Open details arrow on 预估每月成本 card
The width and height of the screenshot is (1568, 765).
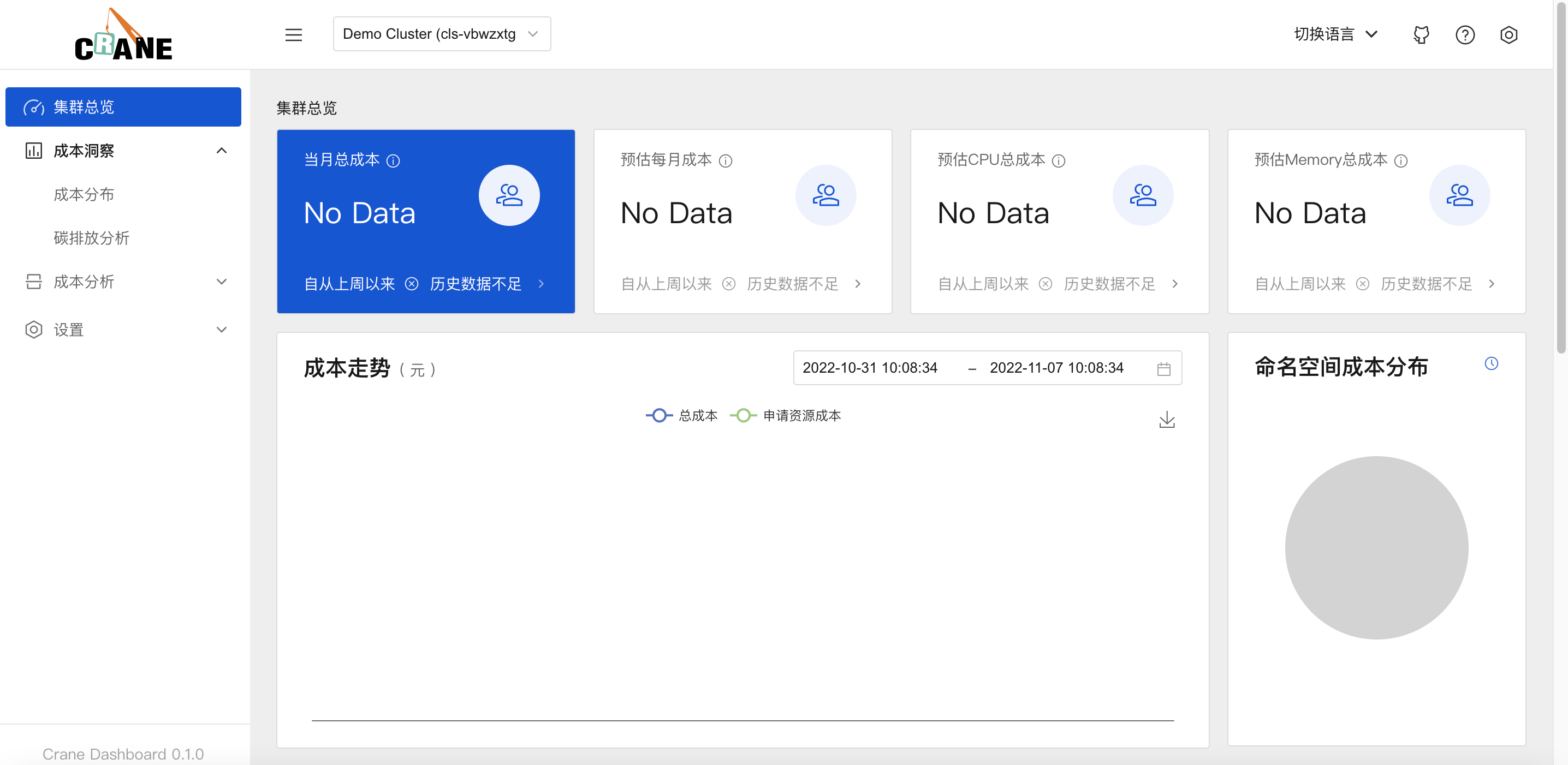click(x=858, y=284)
